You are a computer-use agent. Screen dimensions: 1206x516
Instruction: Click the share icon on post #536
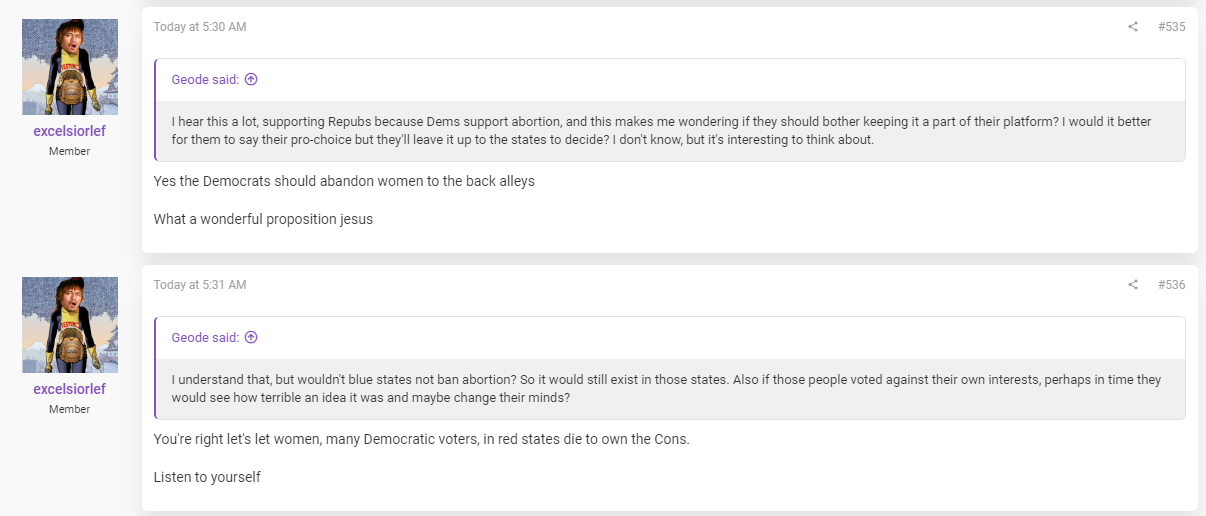tap(1133, 285)
